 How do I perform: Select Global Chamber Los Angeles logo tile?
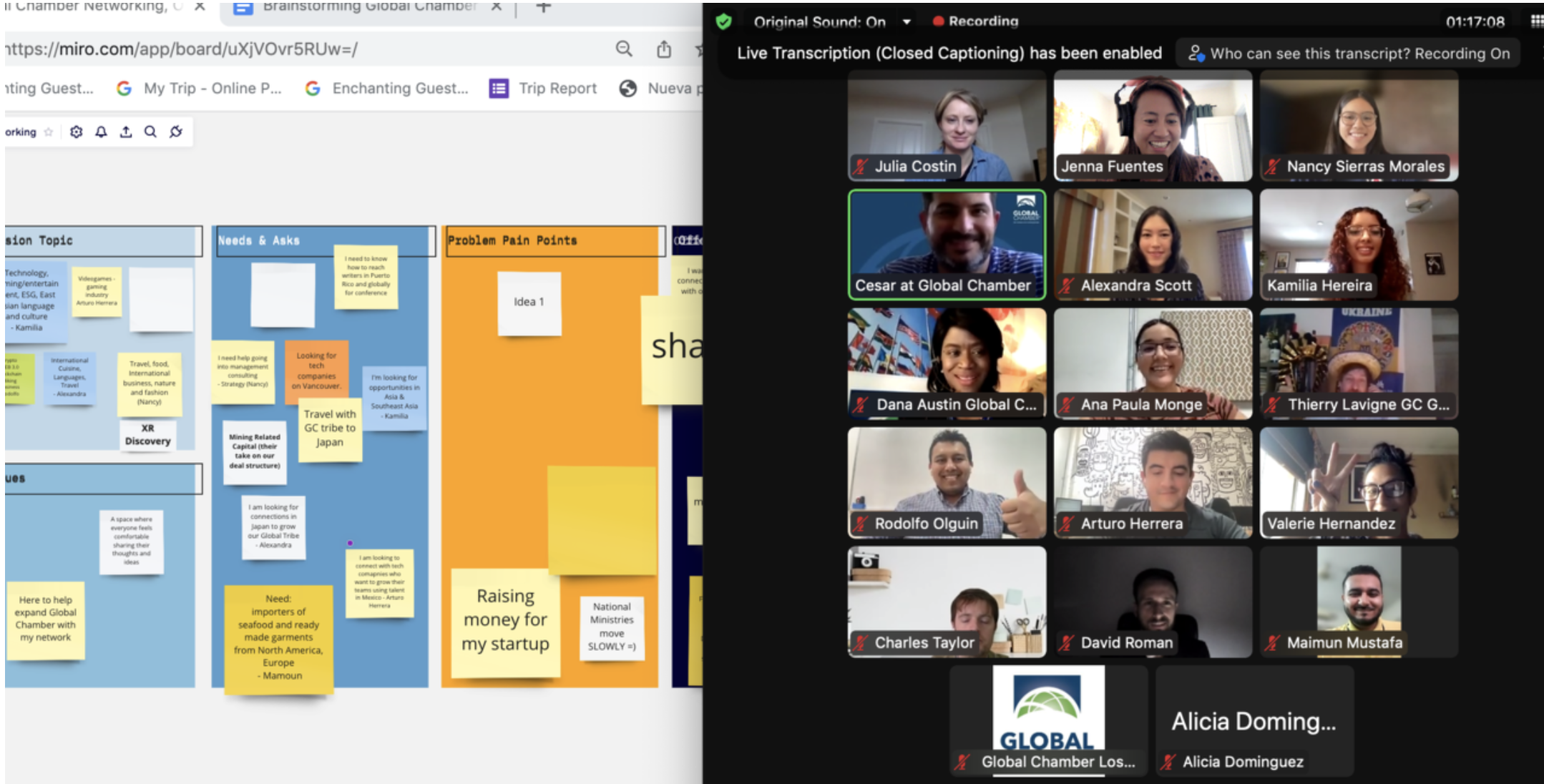(x=1048, y=721)
